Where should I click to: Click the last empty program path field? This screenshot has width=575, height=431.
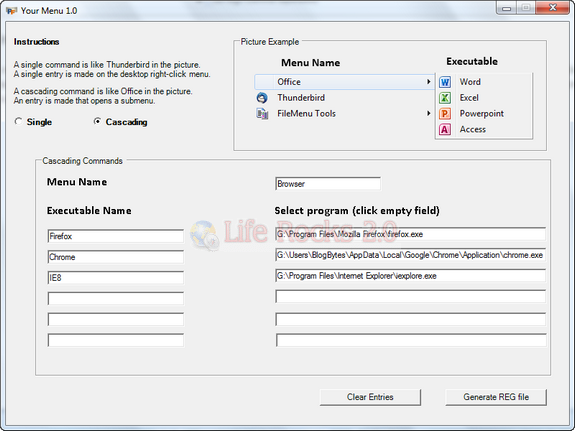coord(410,340)
